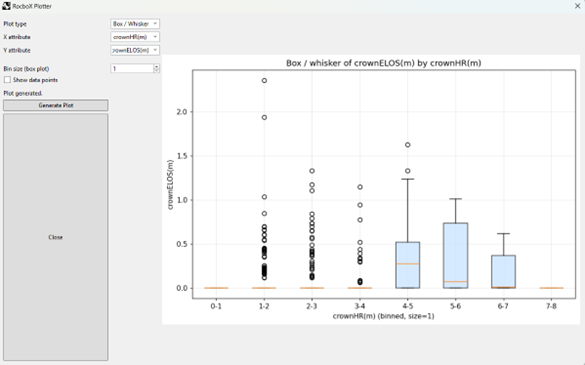Click the '1.0' y-axis tick label

click(182, 200)
